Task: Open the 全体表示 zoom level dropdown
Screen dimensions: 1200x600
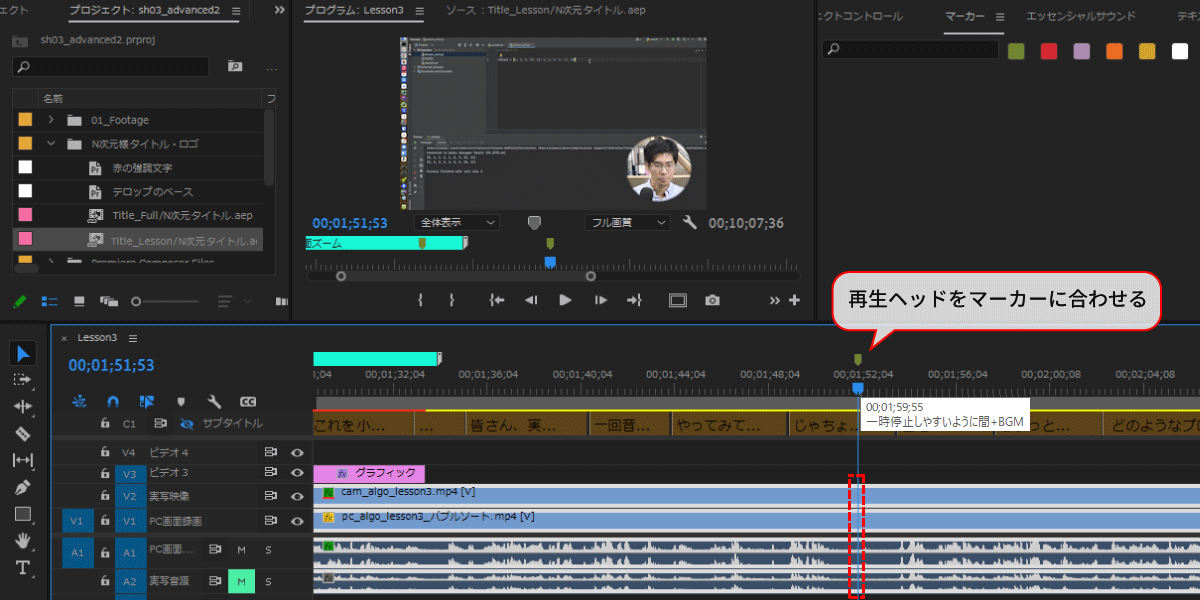Action: (x=457, y=222)
